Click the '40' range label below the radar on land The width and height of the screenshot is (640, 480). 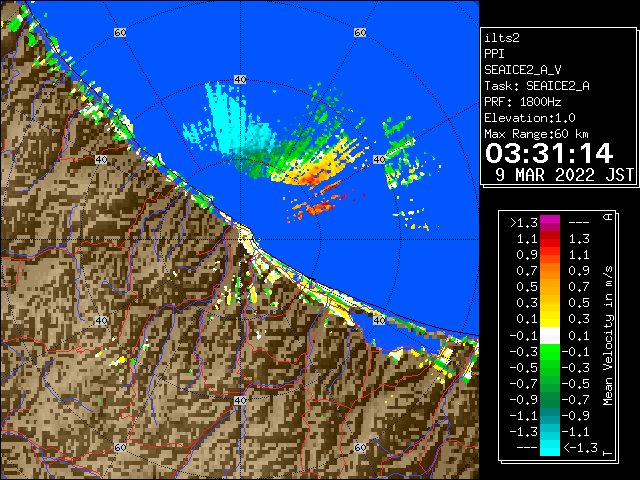pyautogui.click(x=240, y=400)
